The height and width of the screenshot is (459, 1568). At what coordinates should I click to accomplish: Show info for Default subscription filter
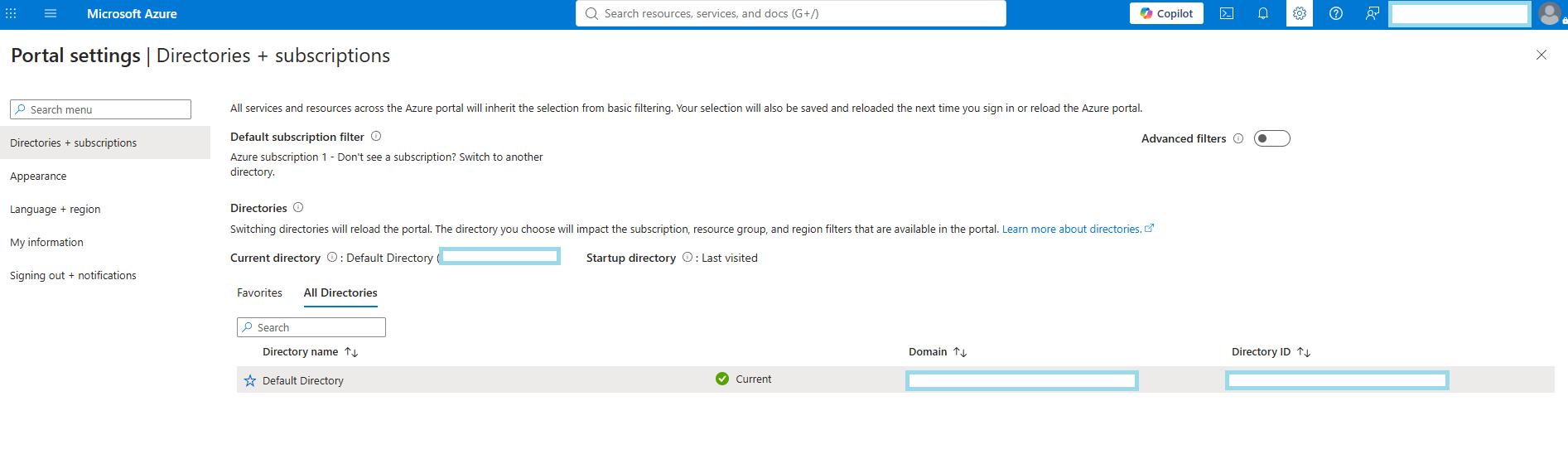(376, 136)
